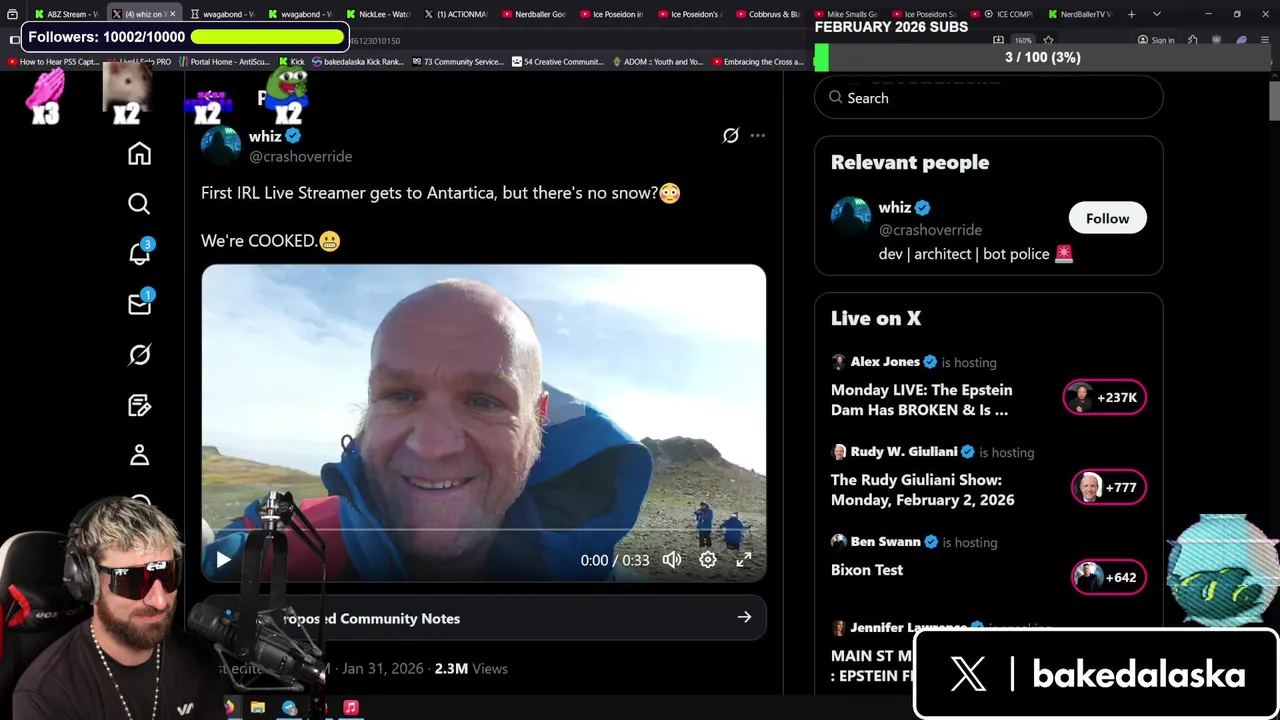The width and height of the screenshot is (1280, 720).
Task: Play the video in whiz's post
Action: 223,560
